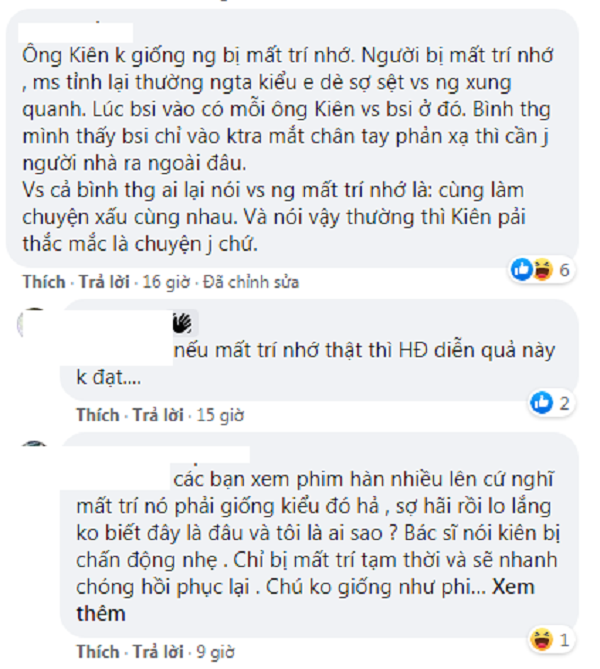Show reaction count 6 details on first comment

click(x=564, y=269)
